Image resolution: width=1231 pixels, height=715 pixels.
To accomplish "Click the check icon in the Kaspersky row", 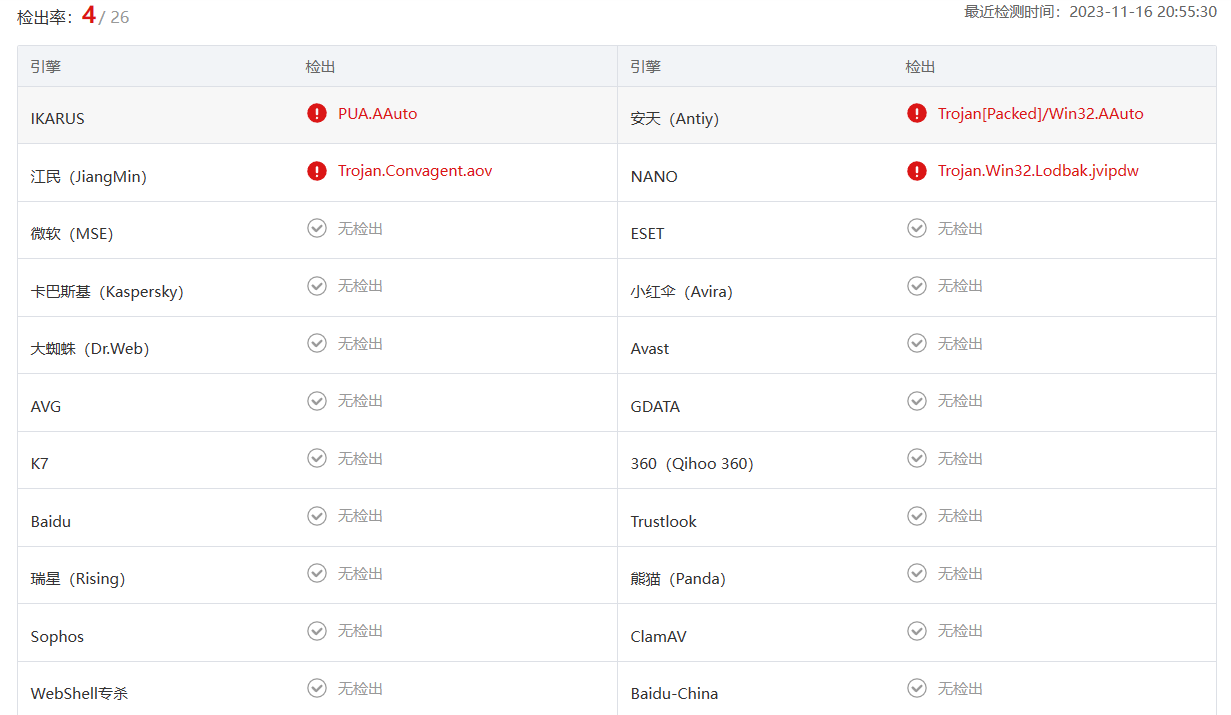I will 317,286.
